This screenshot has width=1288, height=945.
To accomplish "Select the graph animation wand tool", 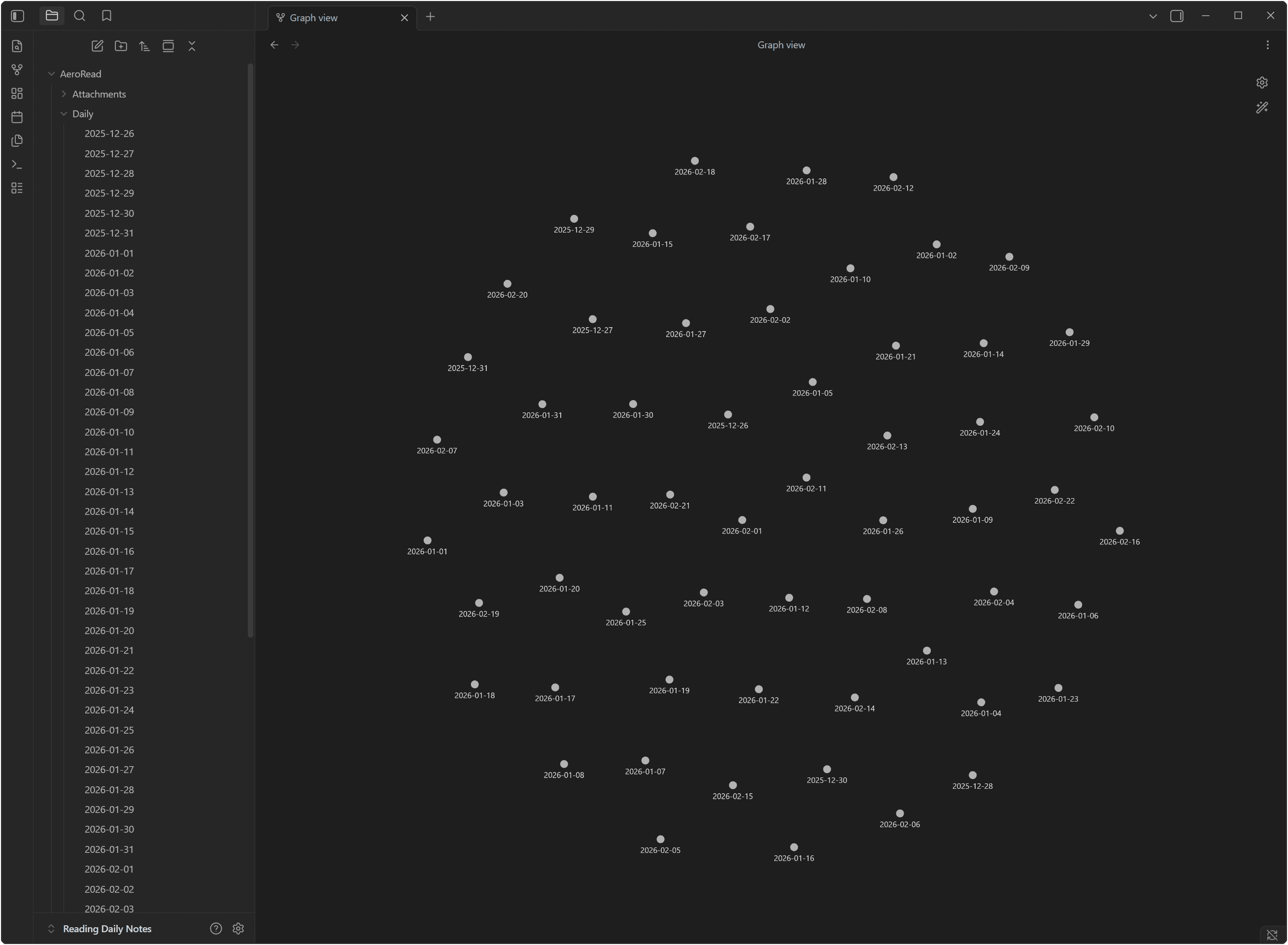I will [x=1262, y=107].
